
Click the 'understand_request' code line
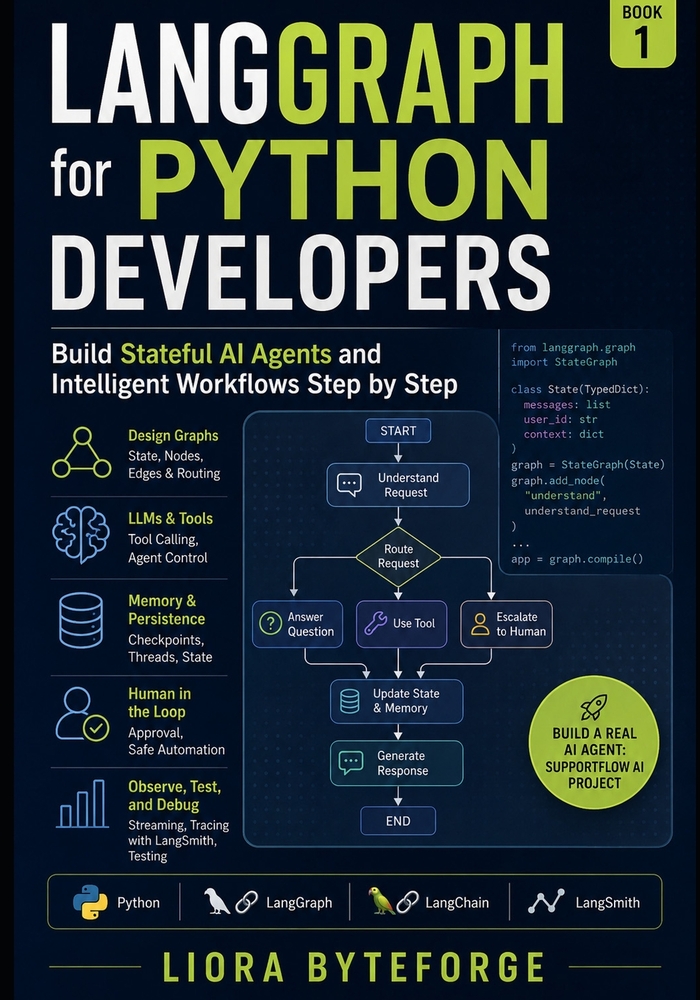tap(582, 511)
